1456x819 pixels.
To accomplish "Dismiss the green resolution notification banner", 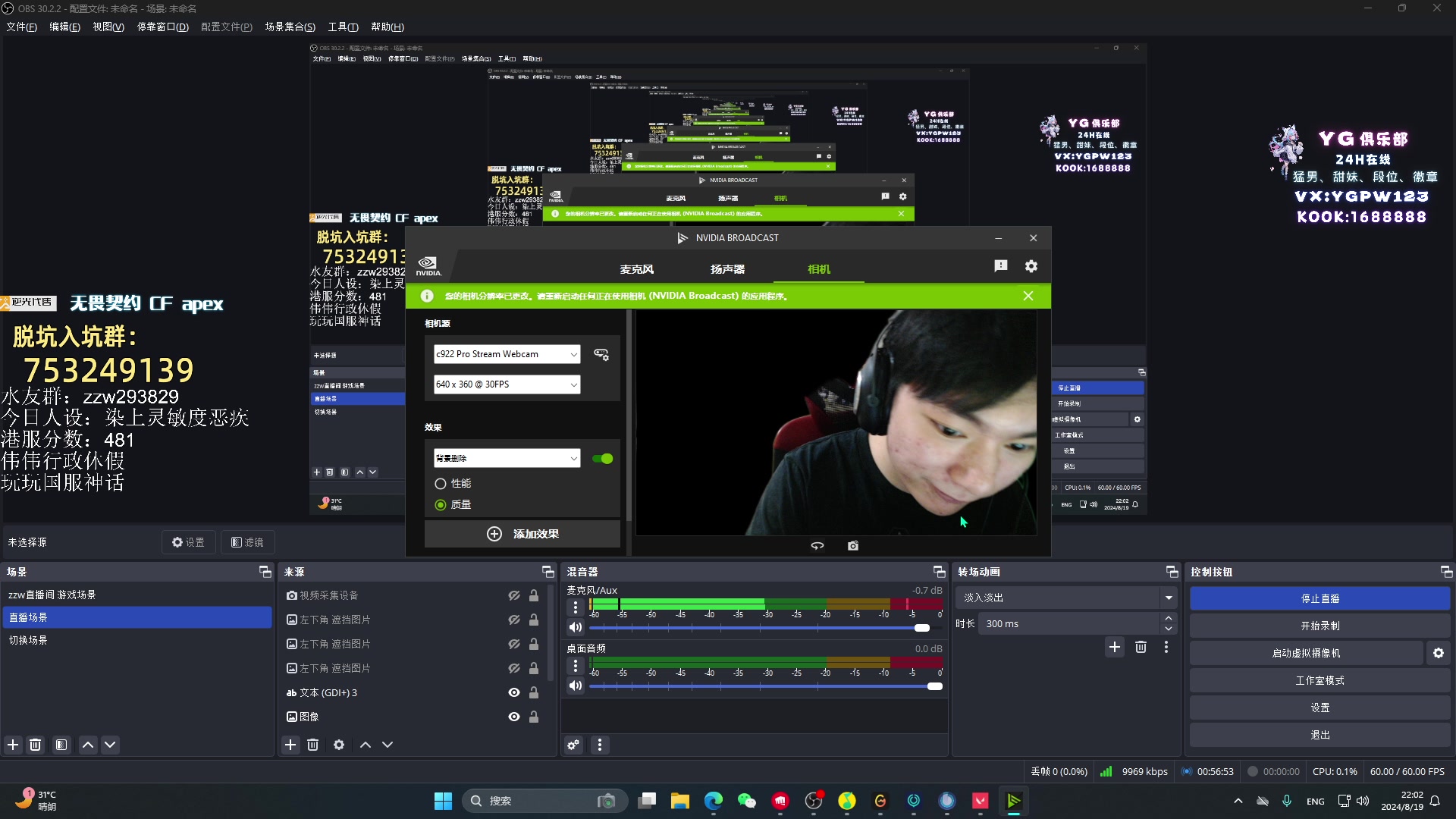I will [x=1028, y=296].
